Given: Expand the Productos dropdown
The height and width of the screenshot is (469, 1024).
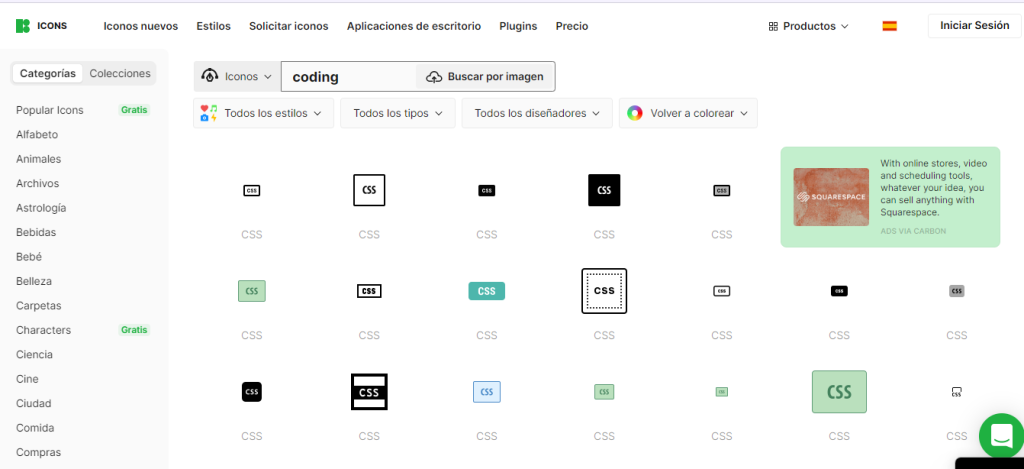Looking at the screenshot, I should pos(808,26).
